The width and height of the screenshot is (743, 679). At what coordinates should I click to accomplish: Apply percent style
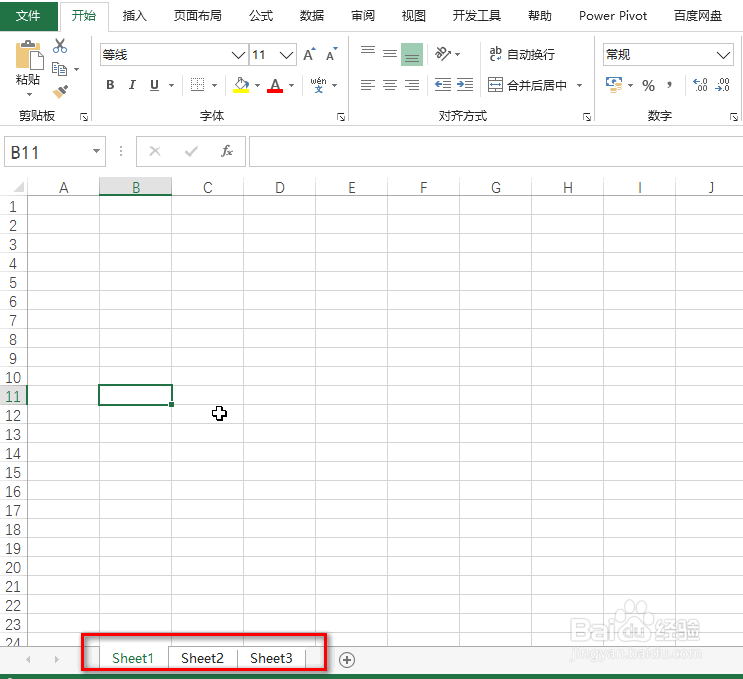[648, 85]
